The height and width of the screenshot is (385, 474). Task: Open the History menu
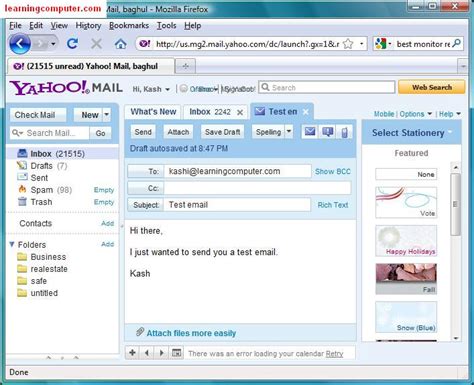tap(88, 26)
